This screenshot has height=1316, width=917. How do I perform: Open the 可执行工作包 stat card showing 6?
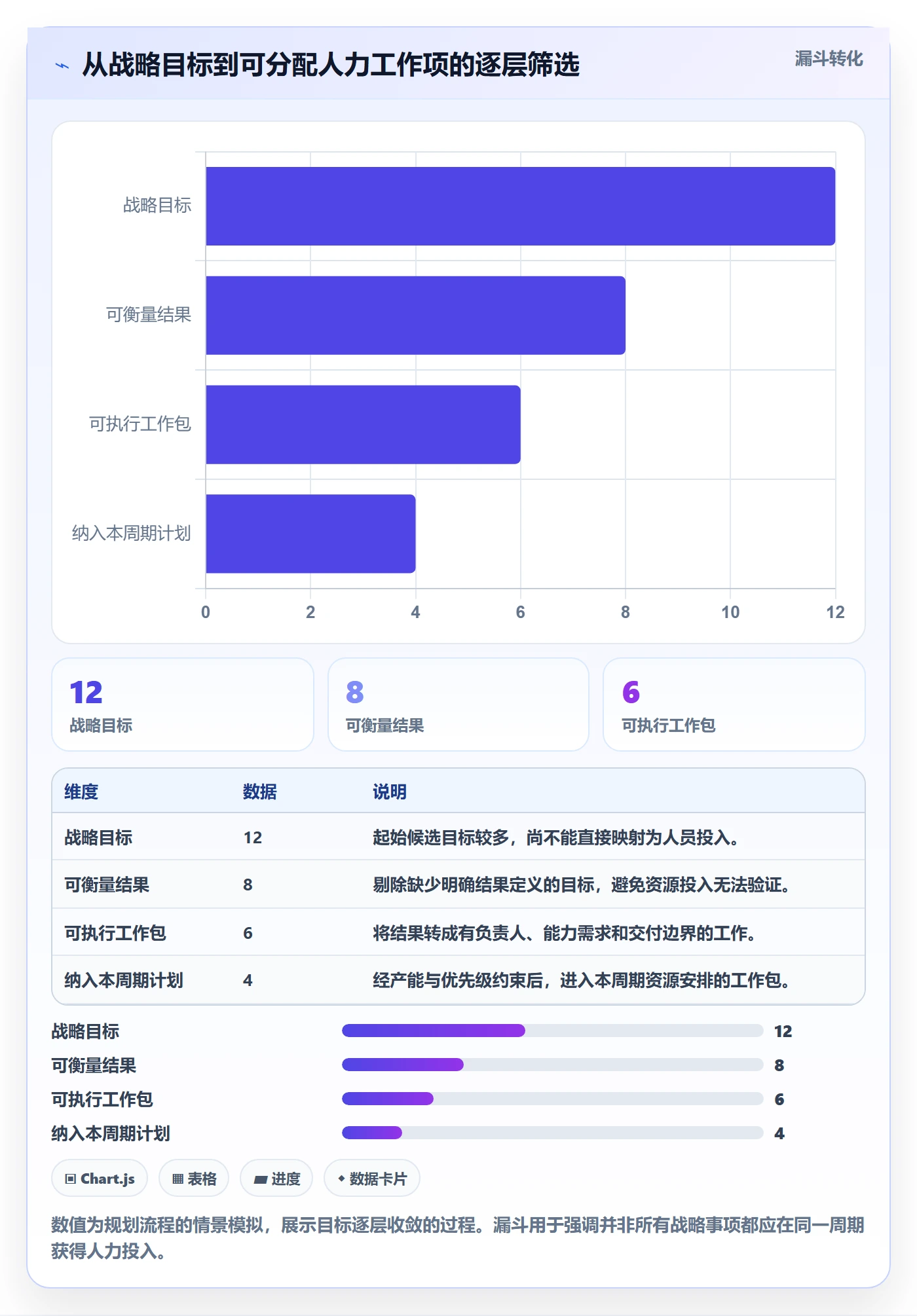734,704
